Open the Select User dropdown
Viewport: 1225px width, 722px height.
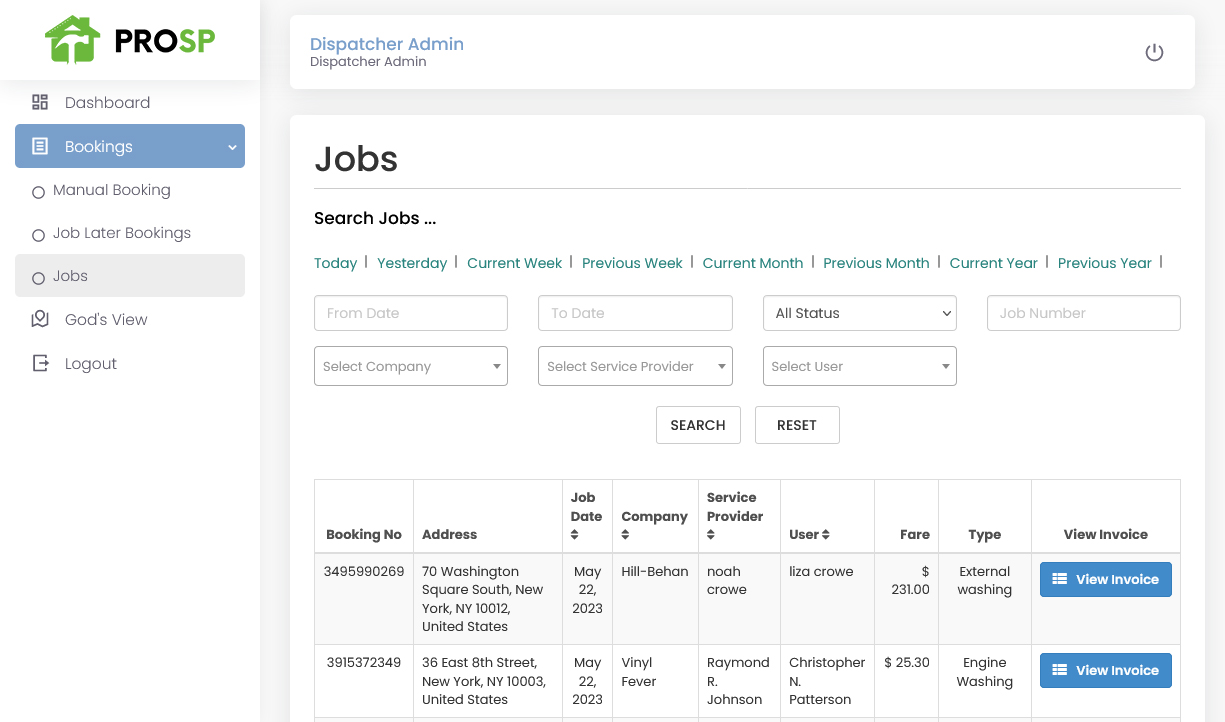[x=860, y=366]
